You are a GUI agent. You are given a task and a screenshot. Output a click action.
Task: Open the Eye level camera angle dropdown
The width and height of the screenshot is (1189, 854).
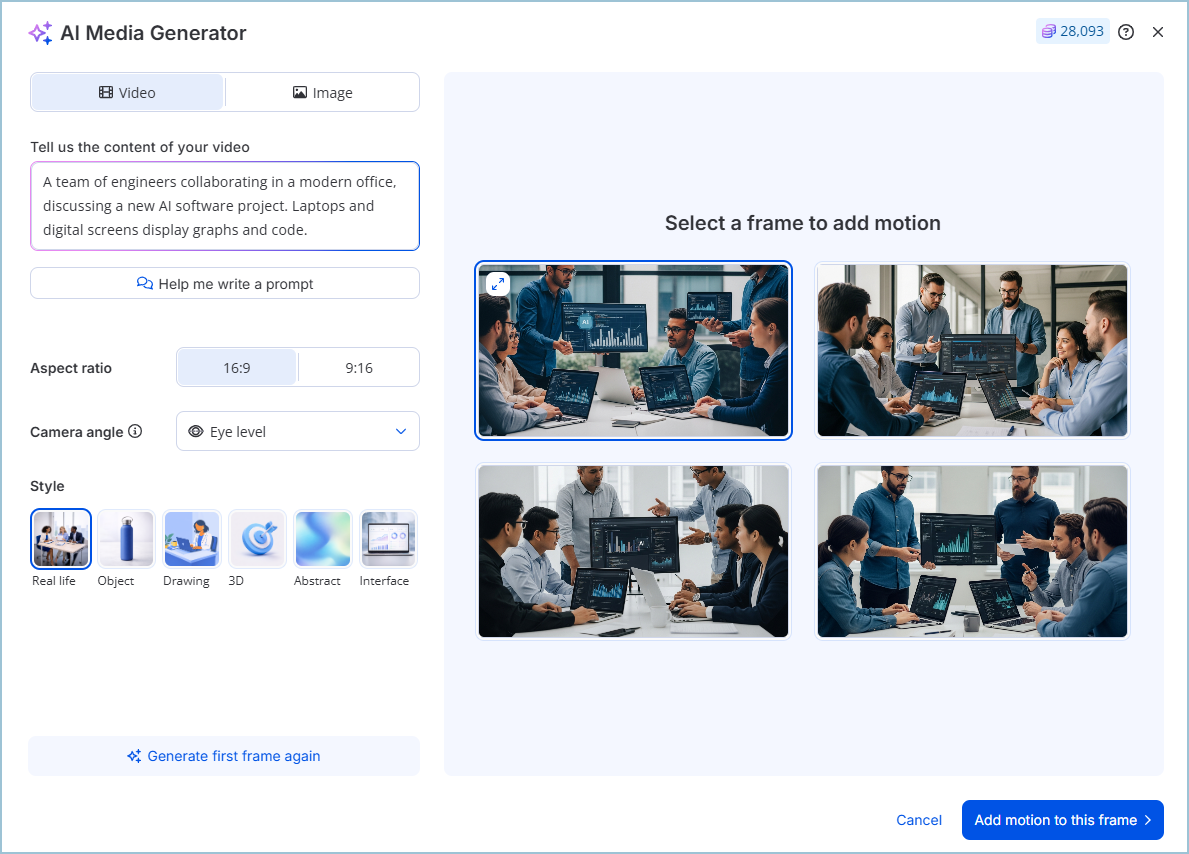click(298, 432)
